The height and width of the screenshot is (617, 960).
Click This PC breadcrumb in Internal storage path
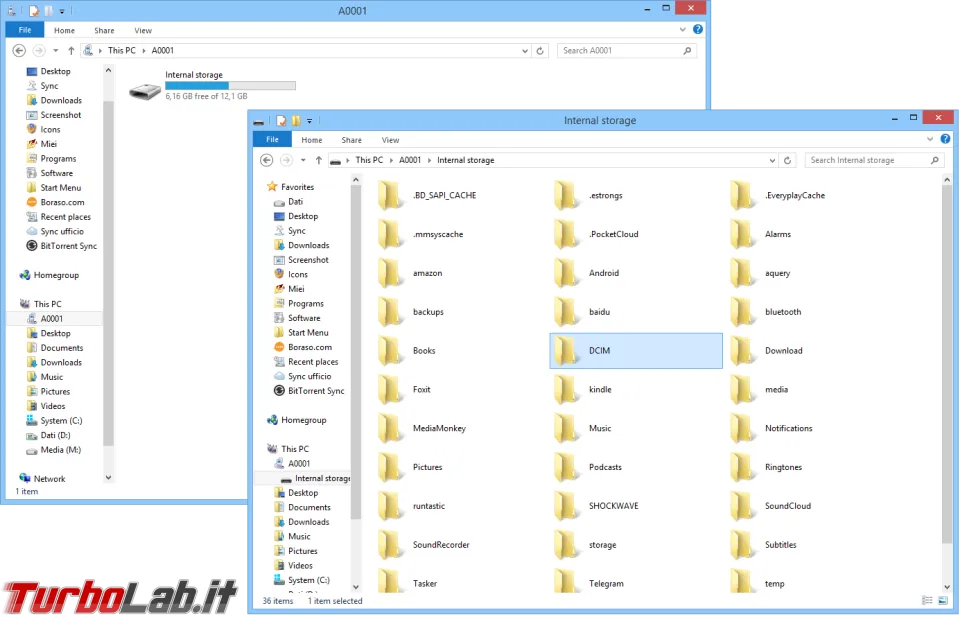click(369, 160)
